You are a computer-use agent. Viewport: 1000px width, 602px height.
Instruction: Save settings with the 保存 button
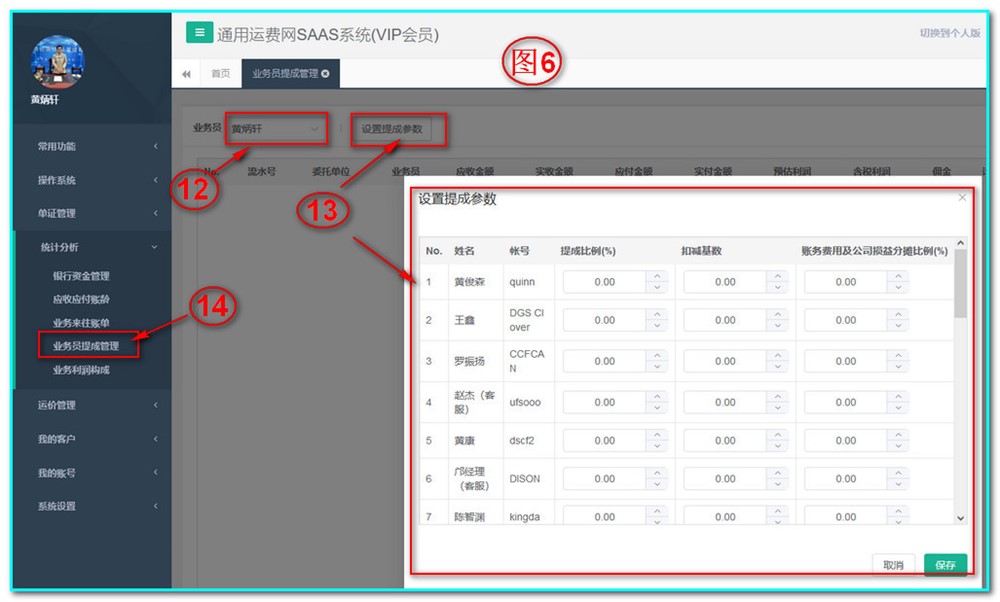click(x=944, y=565)
